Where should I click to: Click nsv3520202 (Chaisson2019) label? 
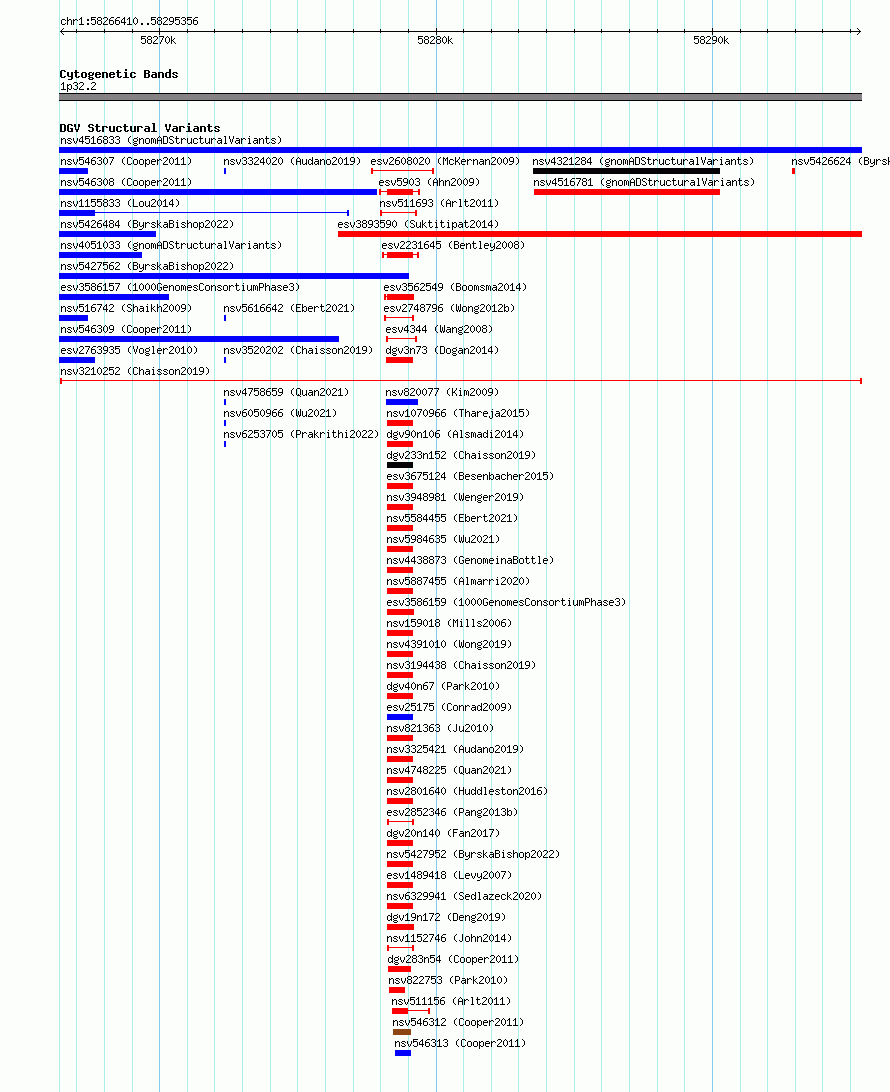[298, 349]
